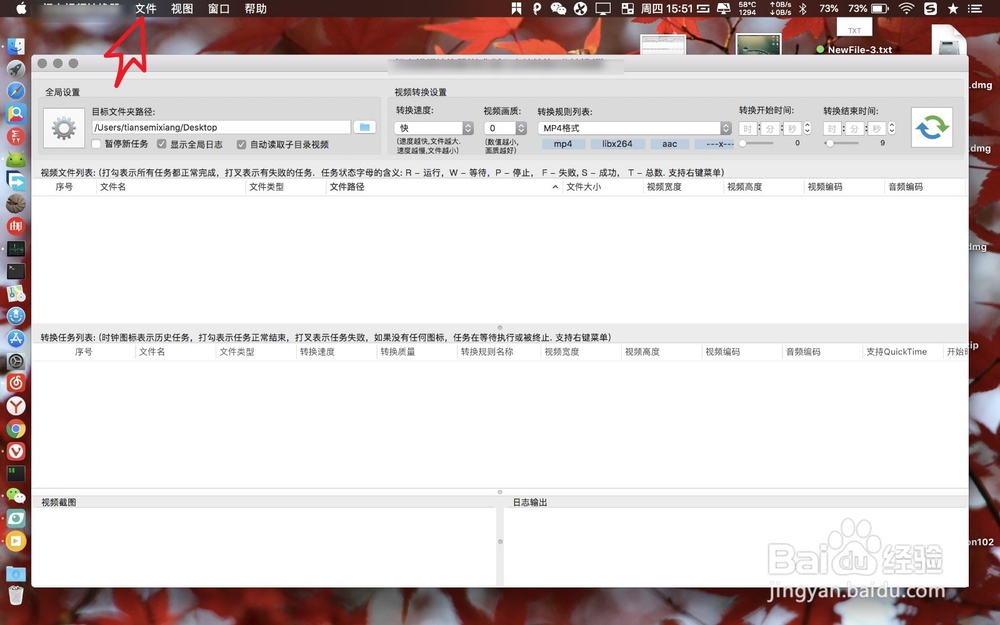Image resolution: width=1000 pixels, height=625 pixels.
Task: Uncheck 自动读取子目录视频 option
Action: click(242, 144)
